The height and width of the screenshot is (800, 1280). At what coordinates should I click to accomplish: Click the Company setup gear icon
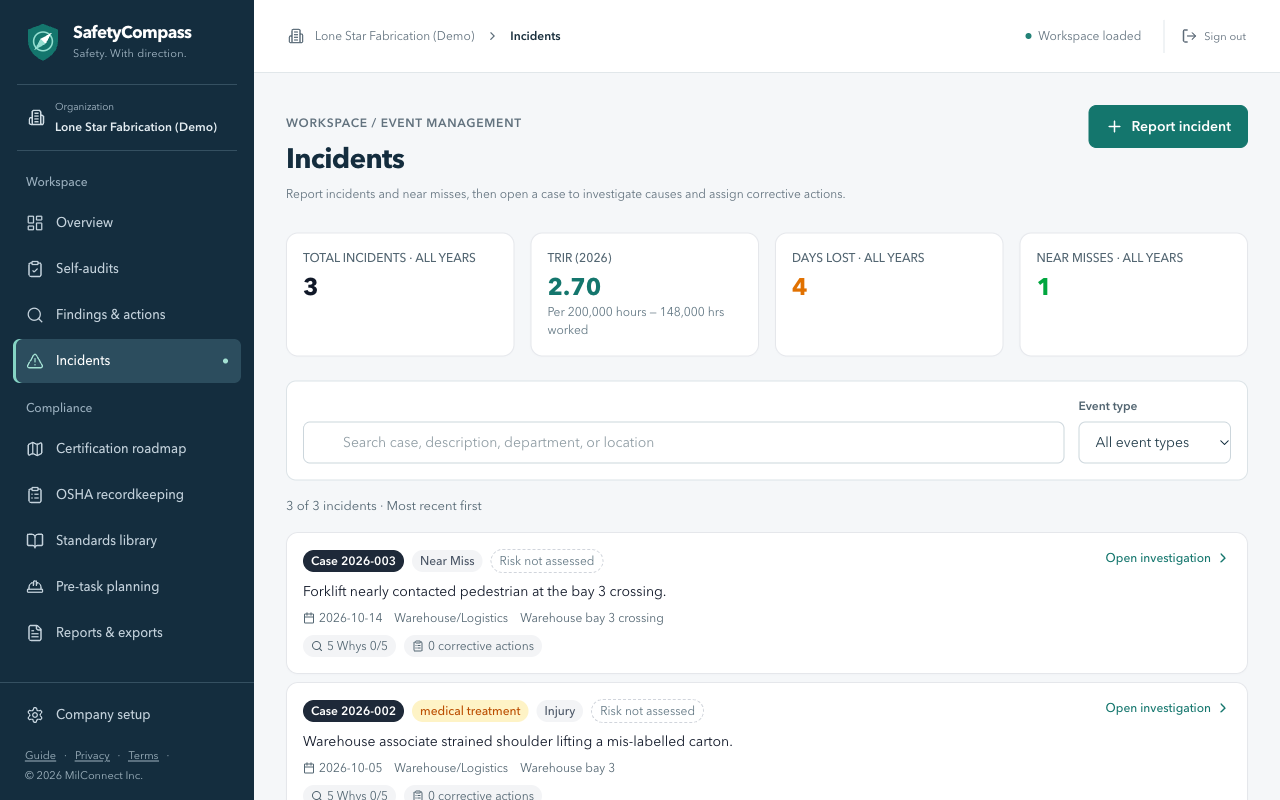(35, 715)
